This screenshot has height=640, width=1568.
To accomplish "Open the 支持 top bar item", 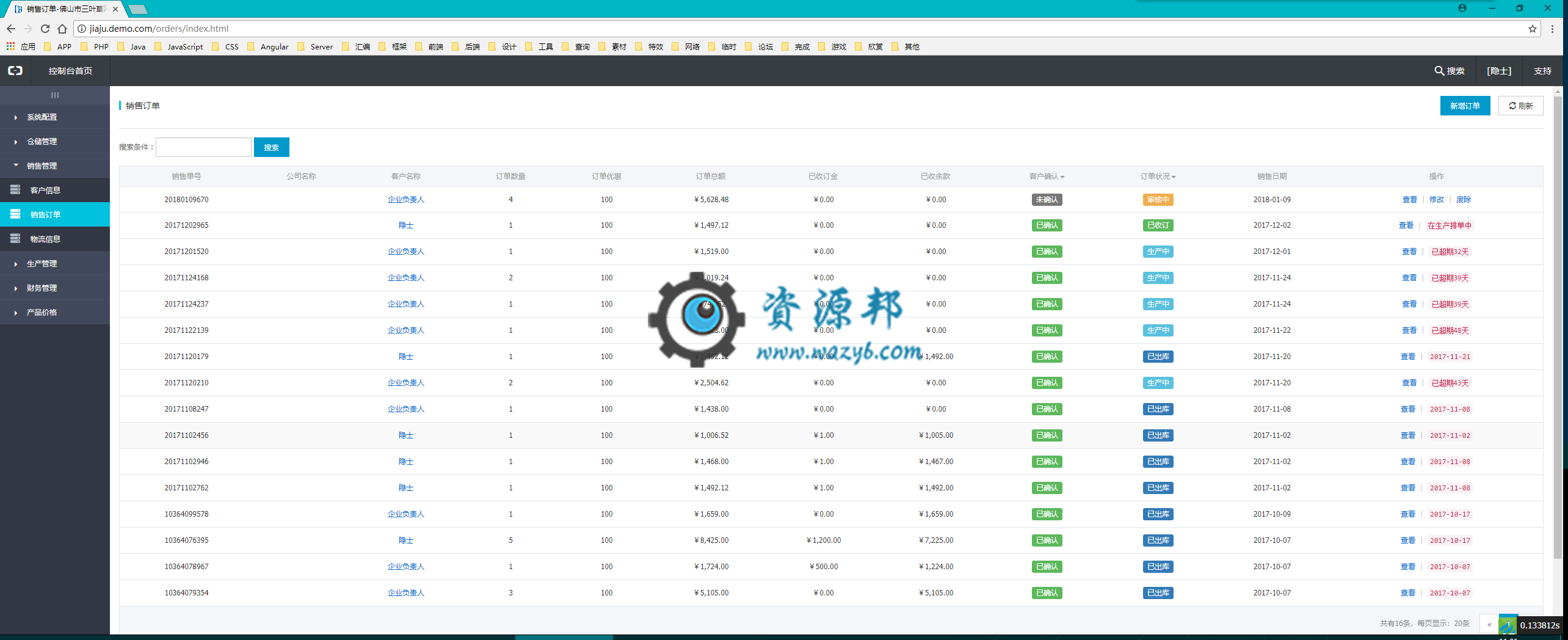I will pyautogui.click(x=1542, y=71).
